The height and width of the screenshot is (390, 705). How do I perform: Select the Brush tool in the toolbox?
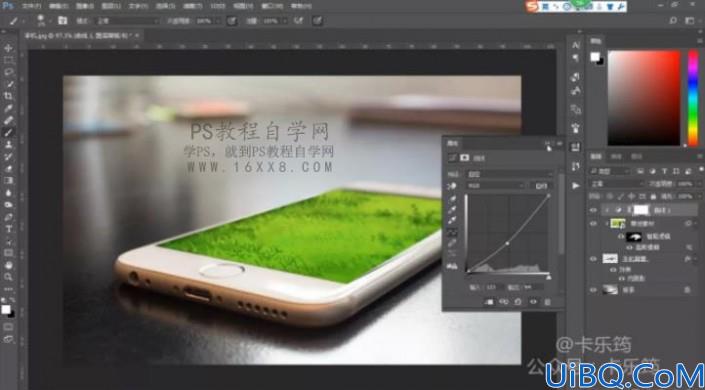pos(9,132)
